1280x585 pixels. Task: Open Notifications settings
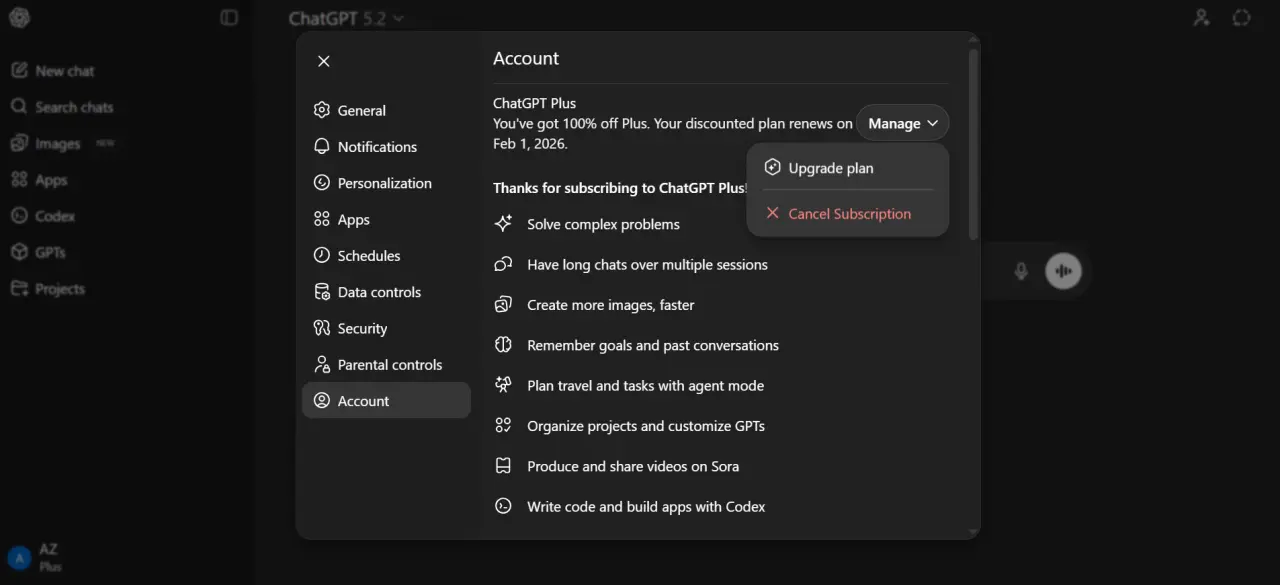[x=386, y=146]
